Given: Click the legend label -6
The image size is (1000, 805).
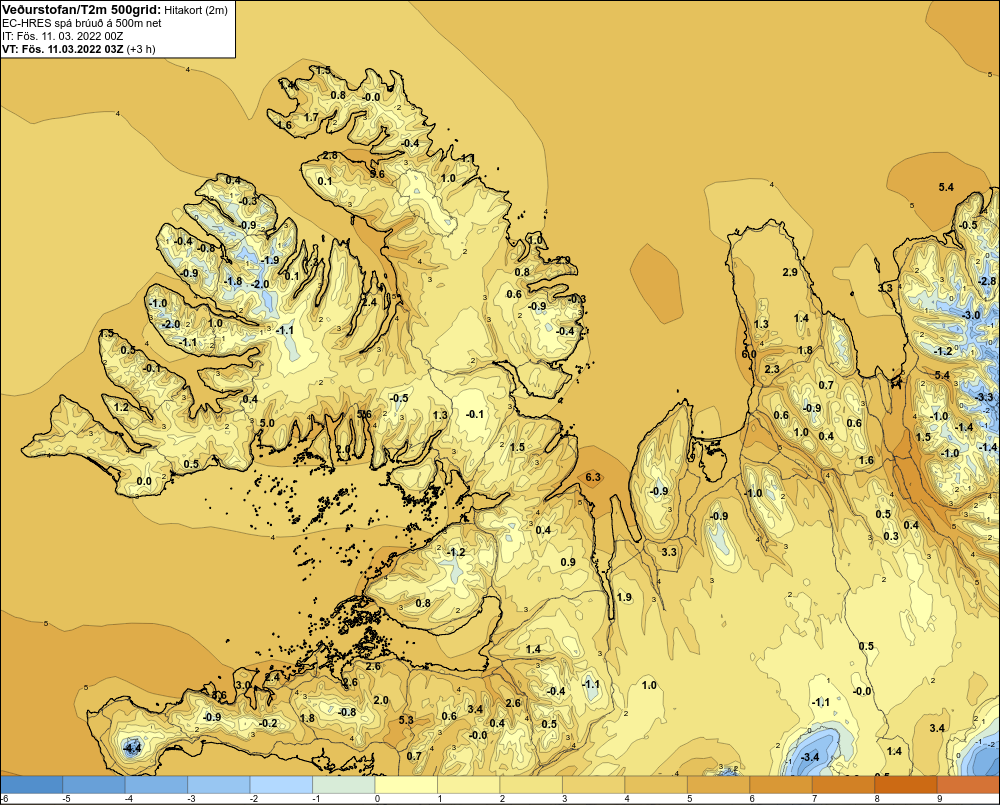Looking at the screenshot, I should point(5,799).
